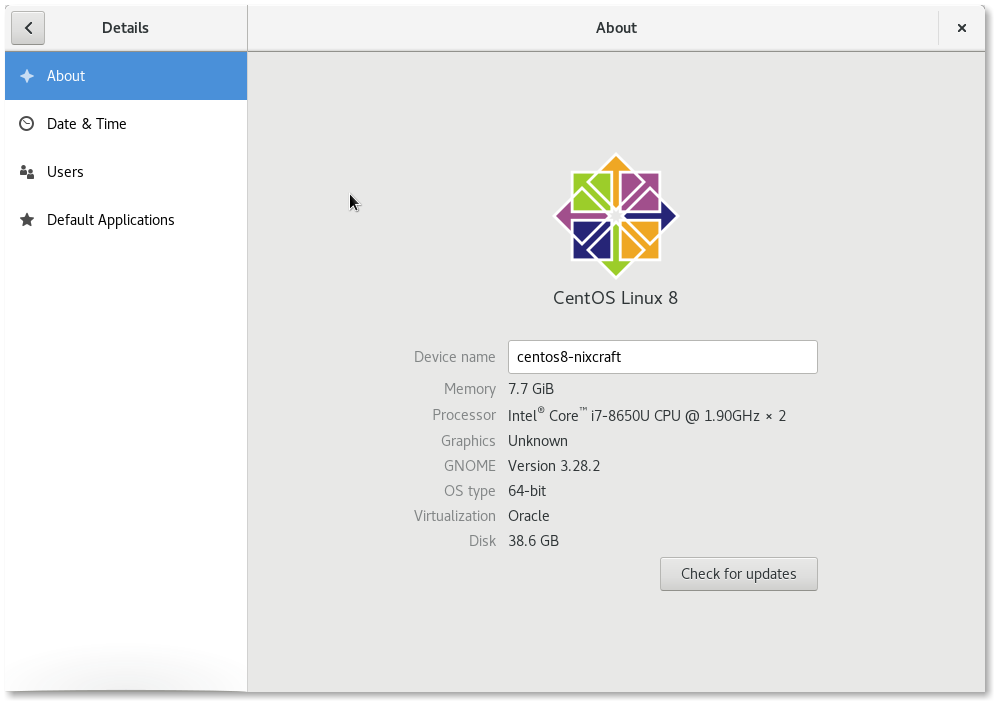Click the Graphics label
The image size is (994, 701).
pos(468,441)
